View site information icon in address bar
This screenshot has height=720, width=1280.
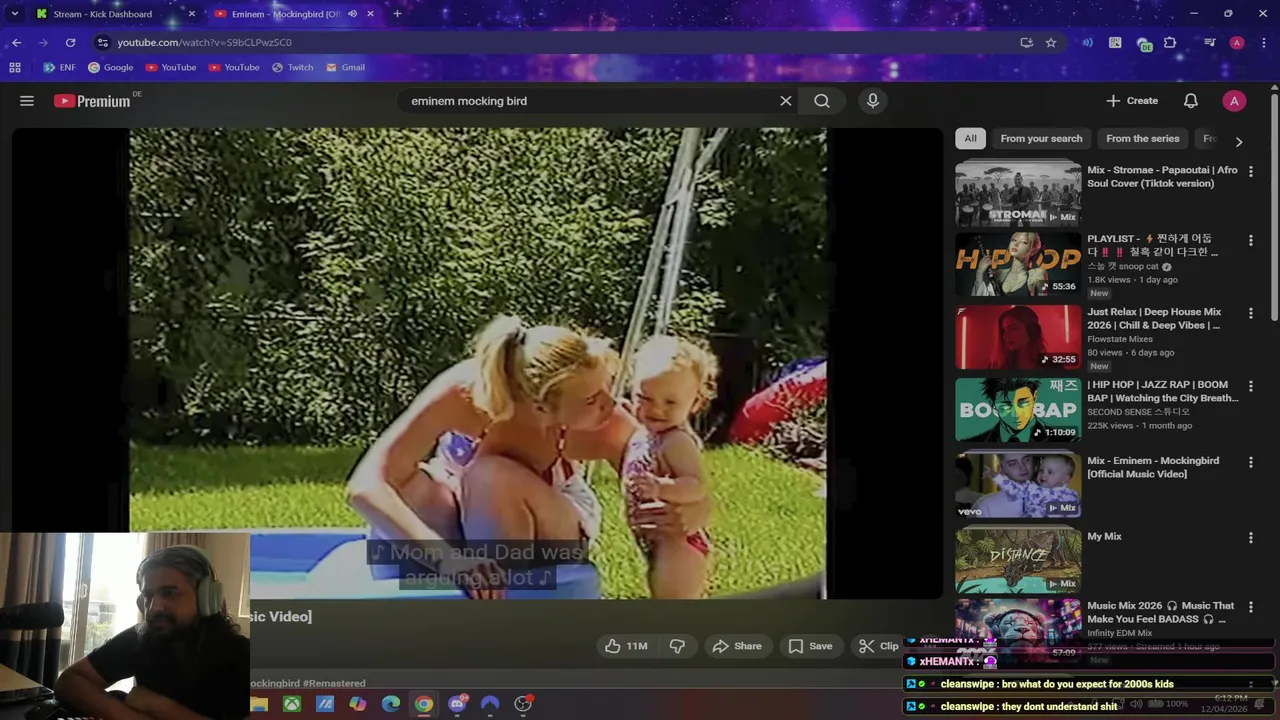click(102, 42)
